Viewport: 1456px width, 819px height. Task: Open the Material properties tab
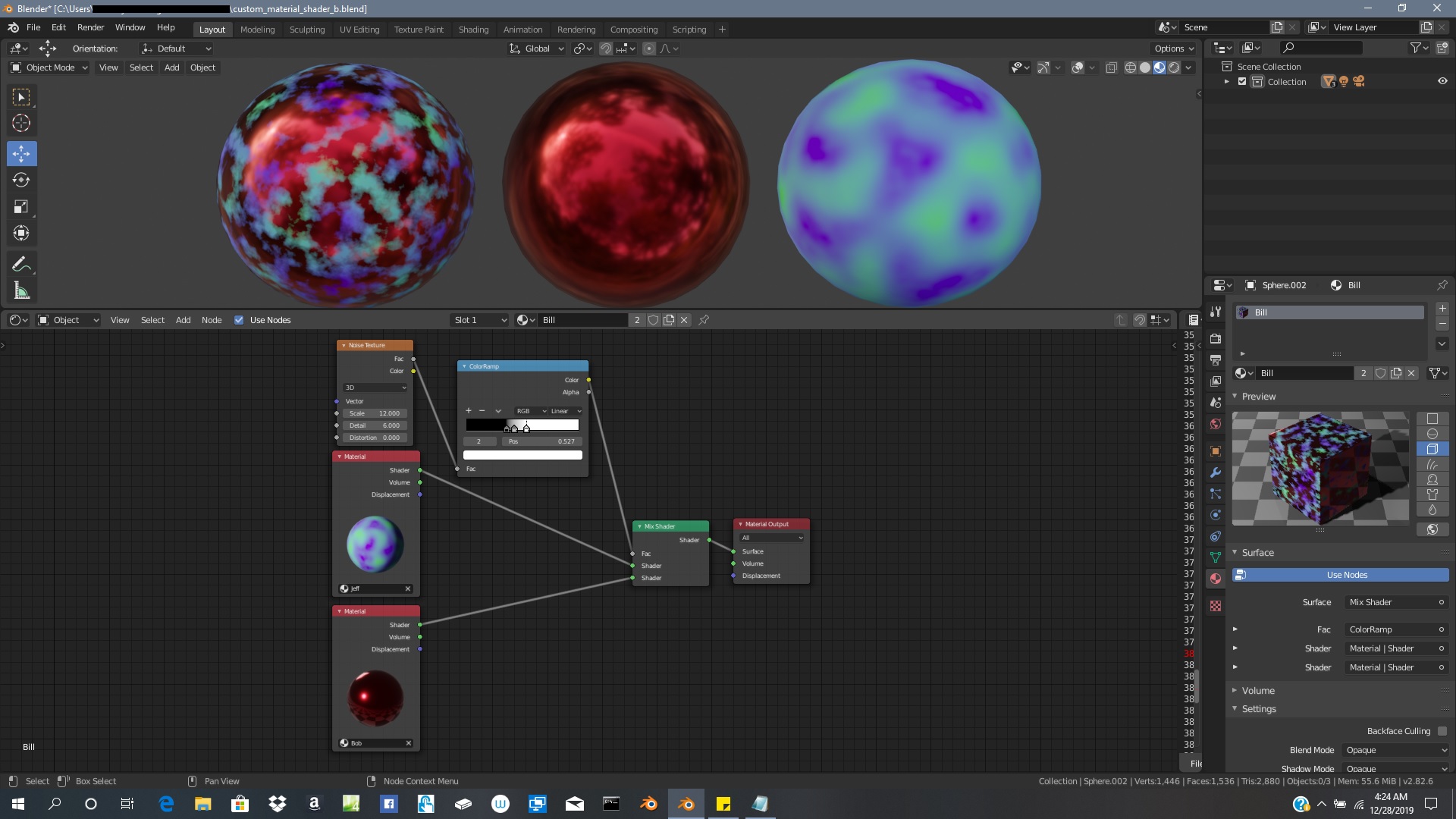(1216, 579)
